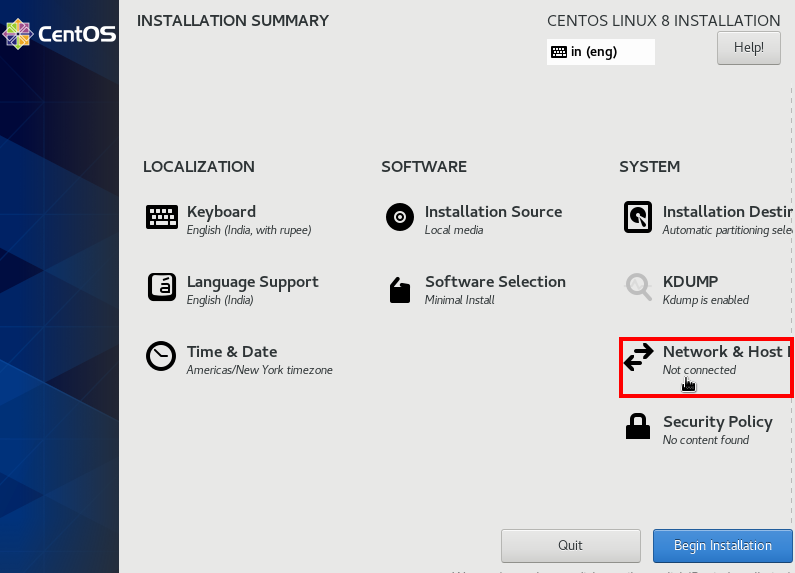795x573 pixels.
Task: Click the Security Policy padlock icon
Action: 638,426
